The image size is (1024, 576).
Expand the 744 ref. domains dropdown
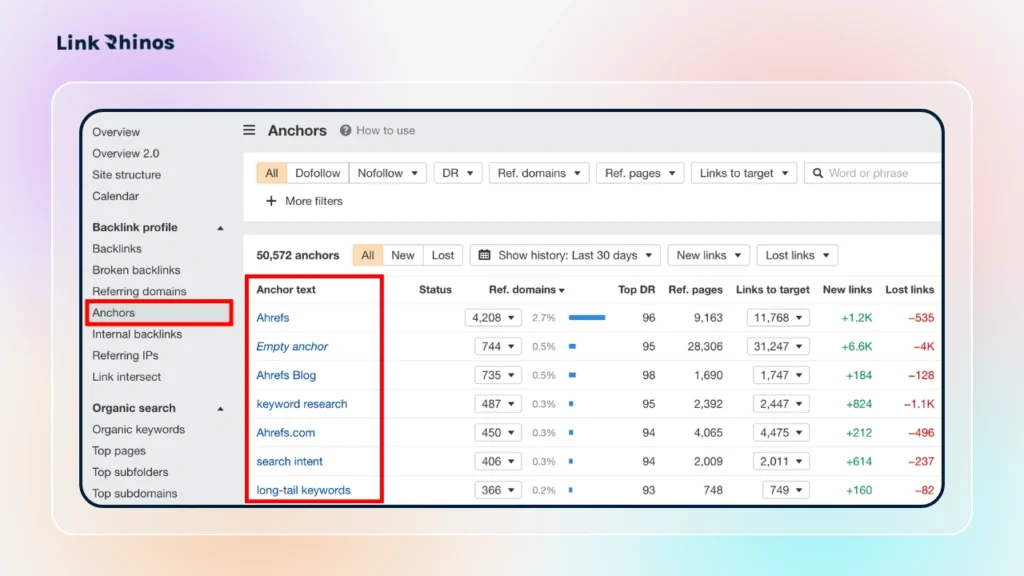498,347
